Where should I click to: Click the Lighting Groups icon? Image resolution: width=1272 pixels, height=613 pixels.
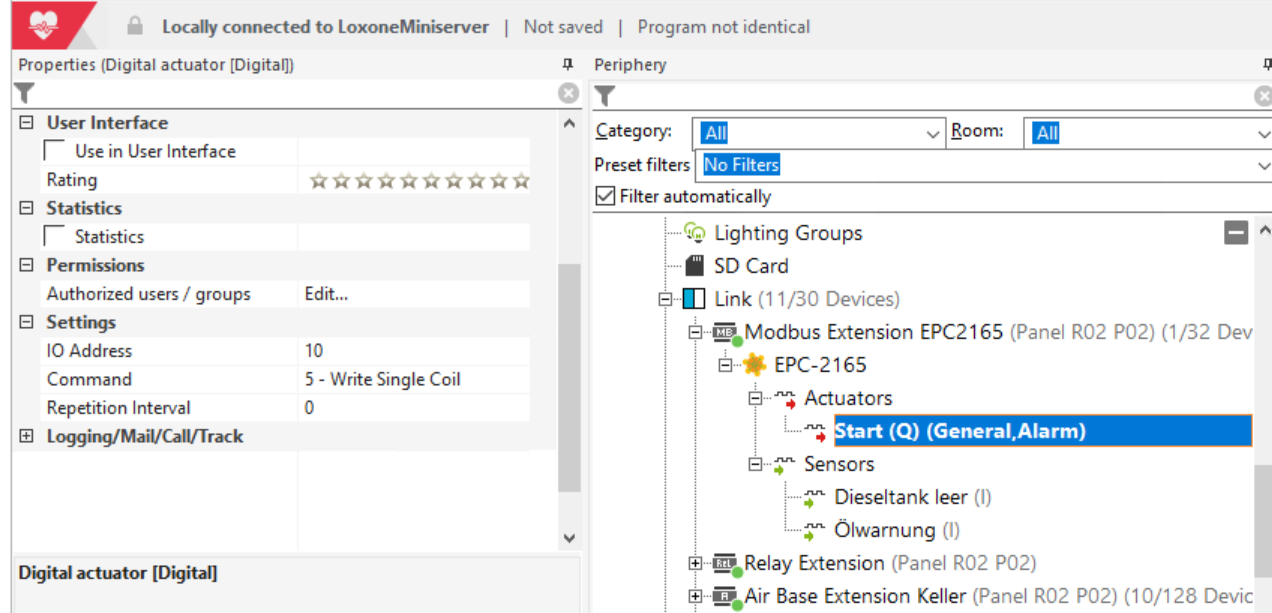click(x=695, y=233)
